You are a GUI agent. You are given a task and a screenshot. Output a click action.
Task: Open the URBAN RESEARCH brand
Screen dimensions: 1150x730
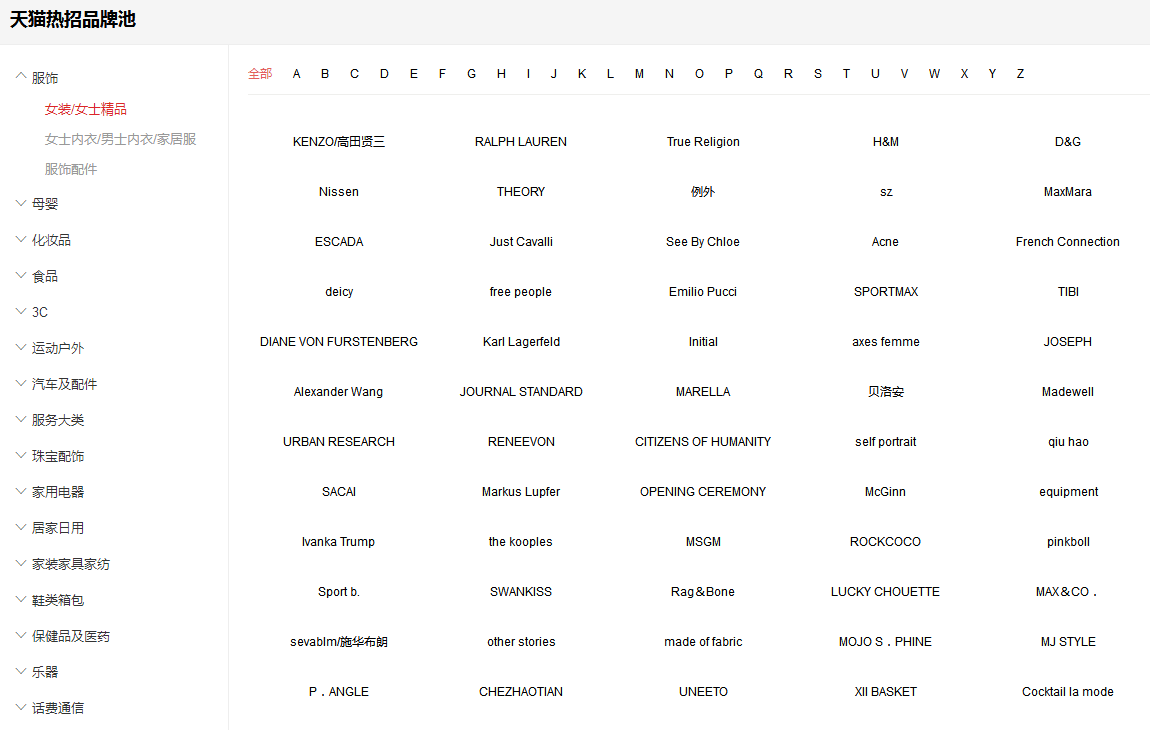[x=339, y=442]
